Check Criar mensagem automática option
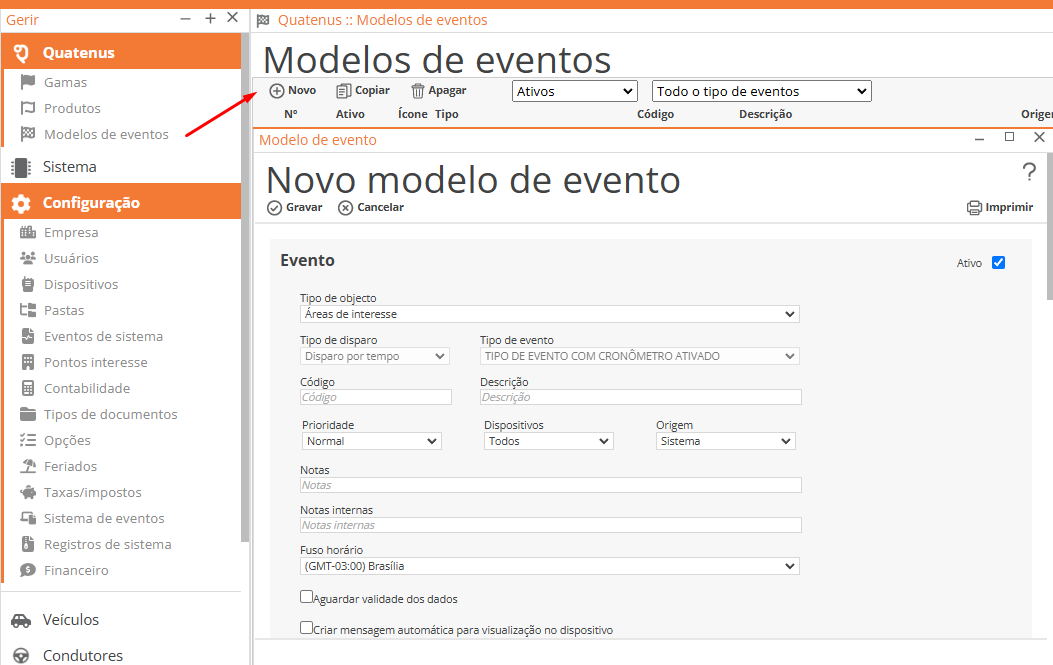This screenshot has height=665, width=1053. (x=307, y=628)
